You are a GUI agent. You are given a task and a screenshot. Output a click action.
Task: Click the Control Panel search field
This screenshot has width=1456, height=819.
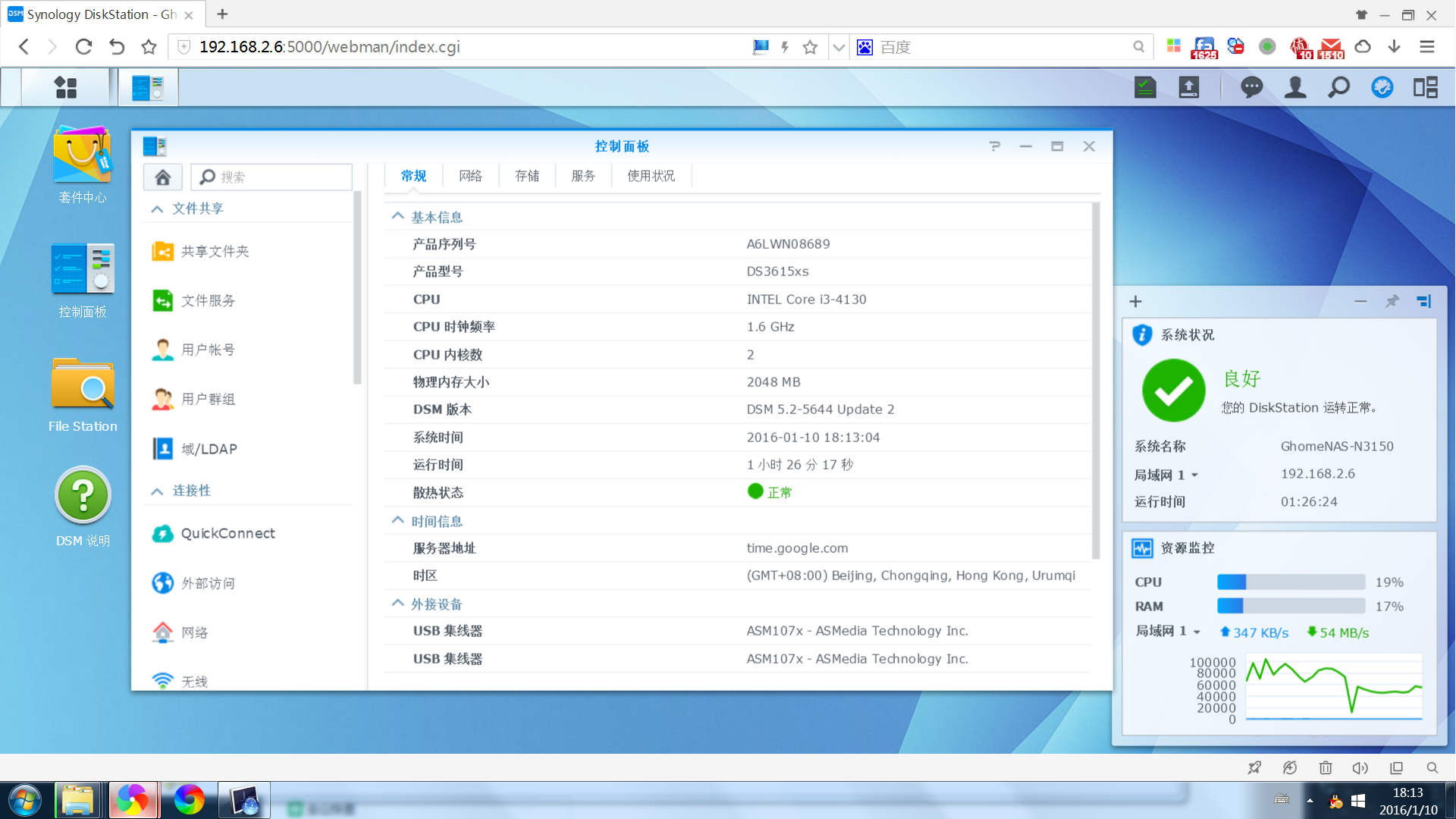271,177
